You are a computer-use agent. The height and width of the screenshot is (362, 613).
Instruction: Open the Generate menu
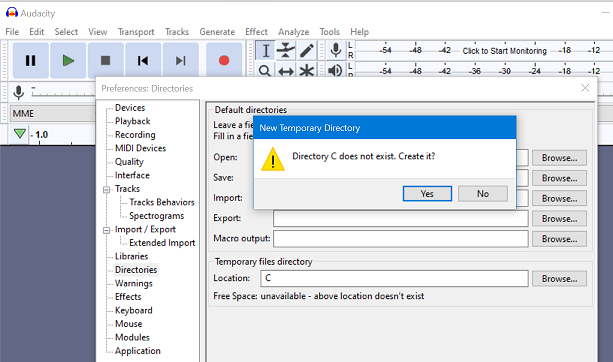(217, 32)
